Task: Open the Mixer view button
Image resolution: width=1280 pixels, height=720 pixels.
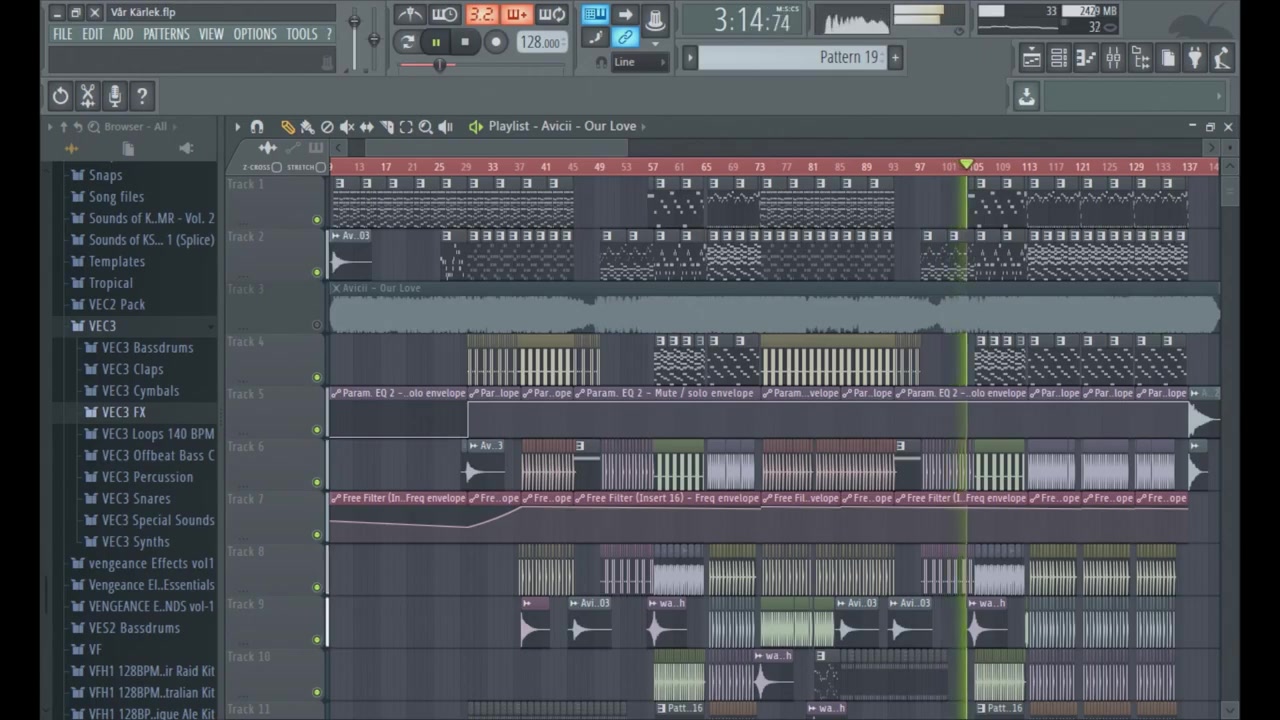Action: 1113,59
